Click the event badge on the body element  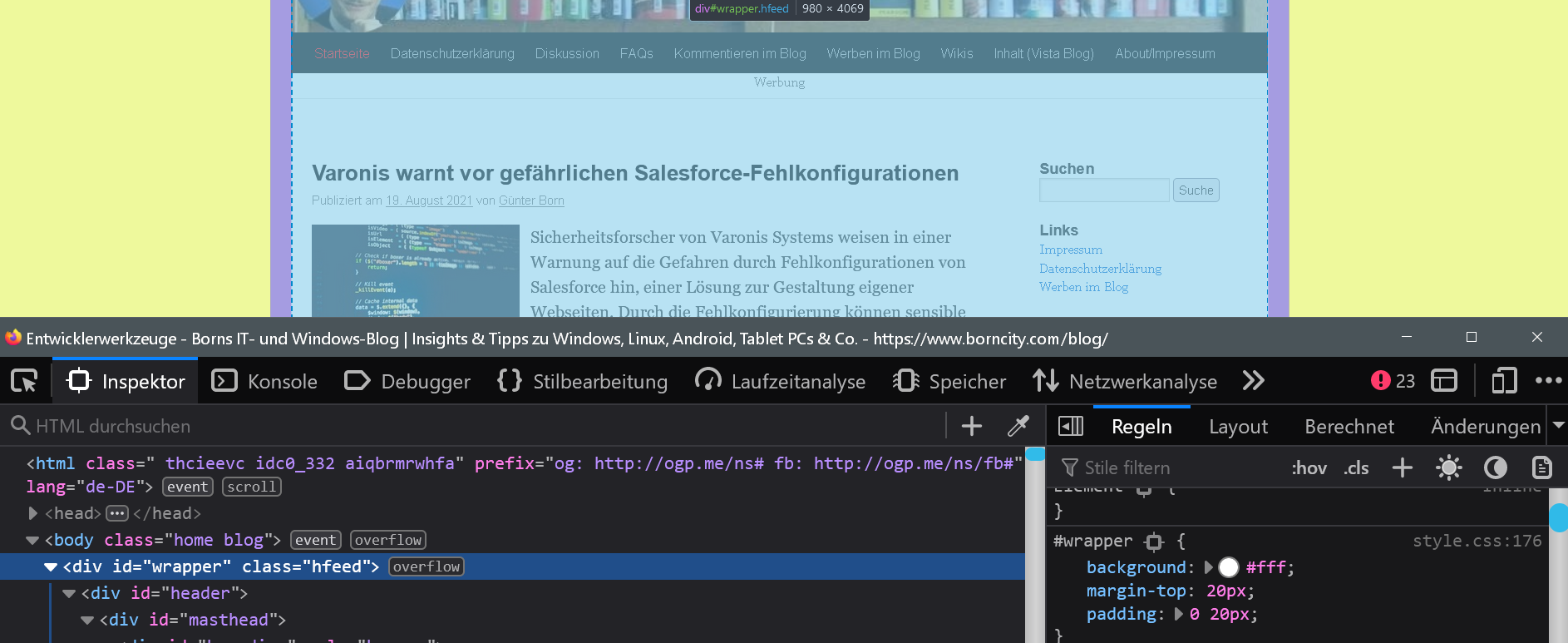click(316, 540)
